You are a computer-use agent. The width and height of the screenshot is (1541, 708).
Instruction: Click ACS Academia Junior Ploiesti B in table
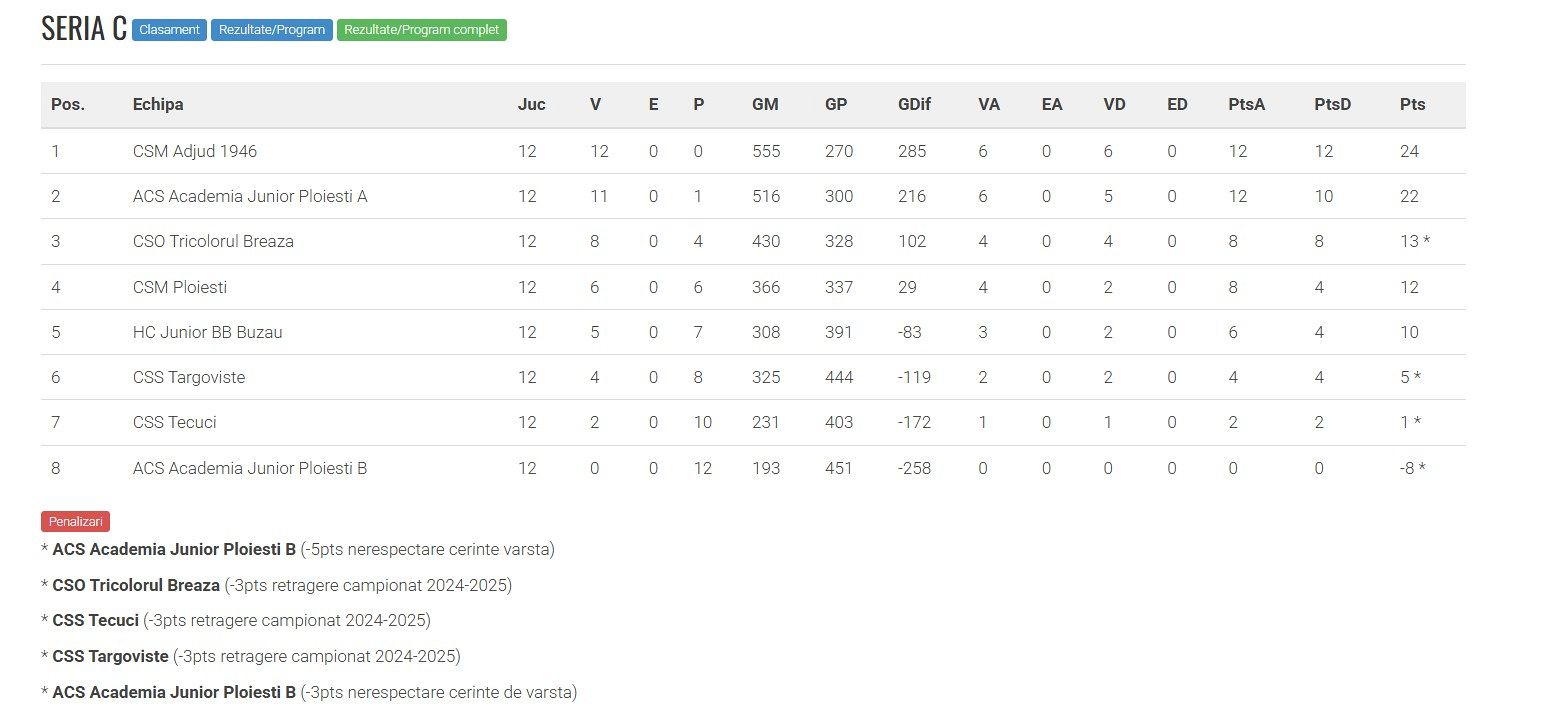(250, 468)
